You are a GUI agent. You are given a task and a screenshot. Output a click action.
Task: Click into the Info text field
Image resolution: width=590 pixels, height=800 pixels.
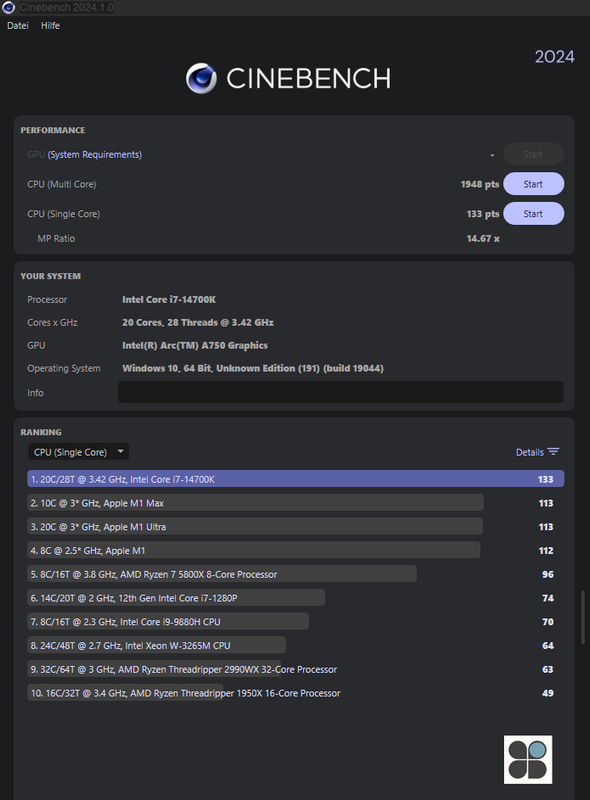340,392
